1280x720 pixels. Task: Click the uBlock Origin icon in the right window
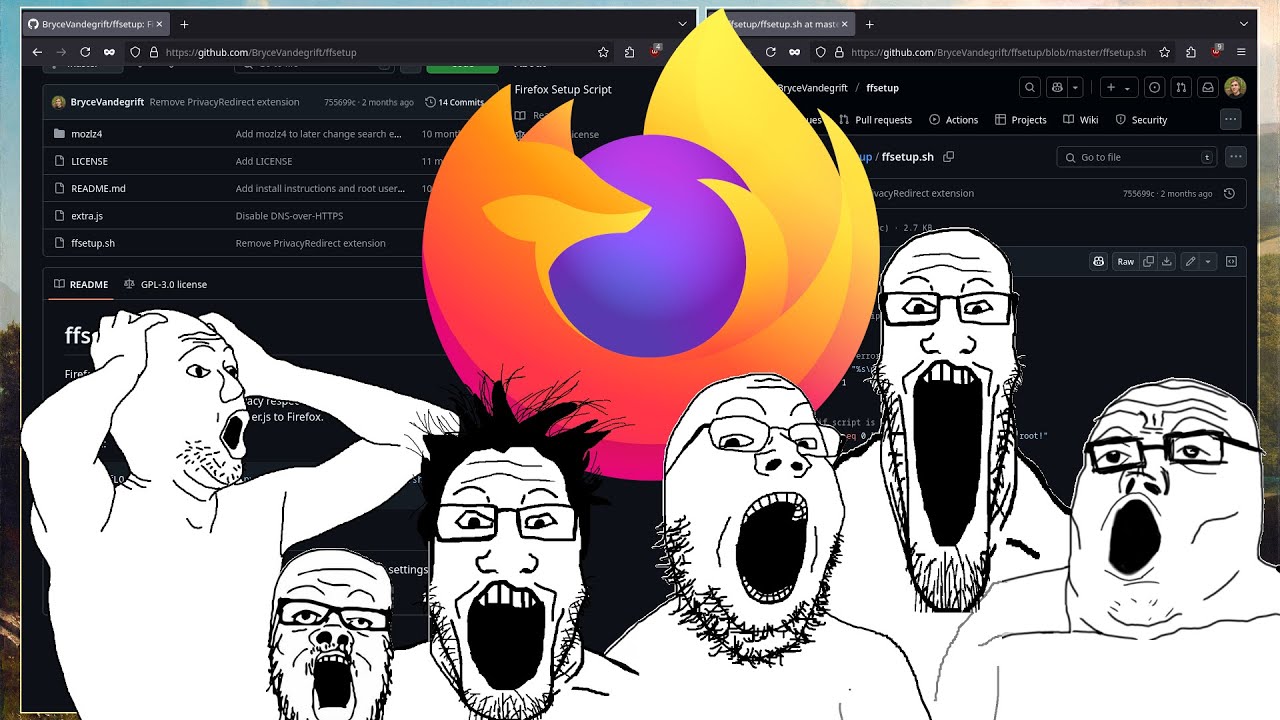(x=1217, y=50)
